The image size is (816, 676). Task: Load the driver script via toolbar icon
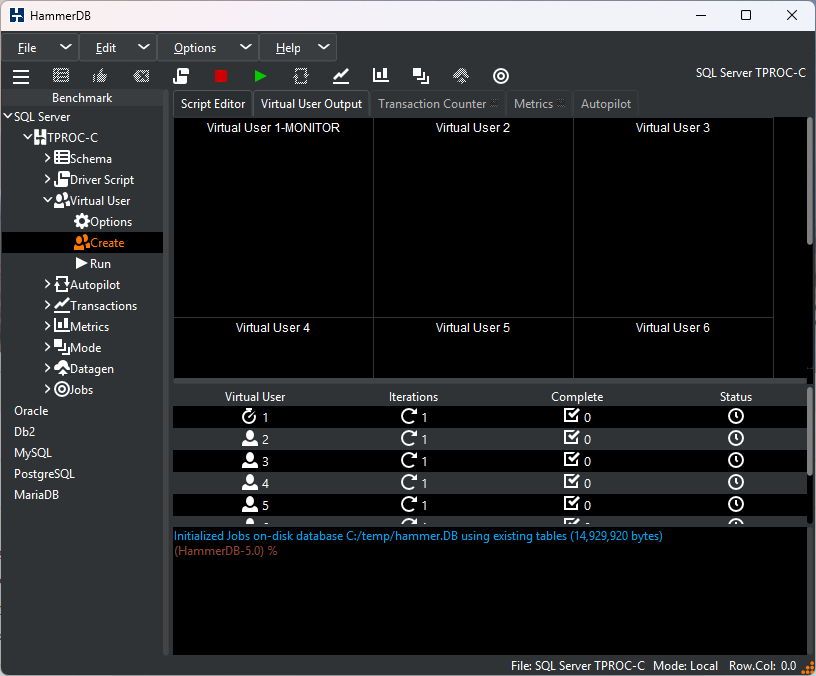181,76
